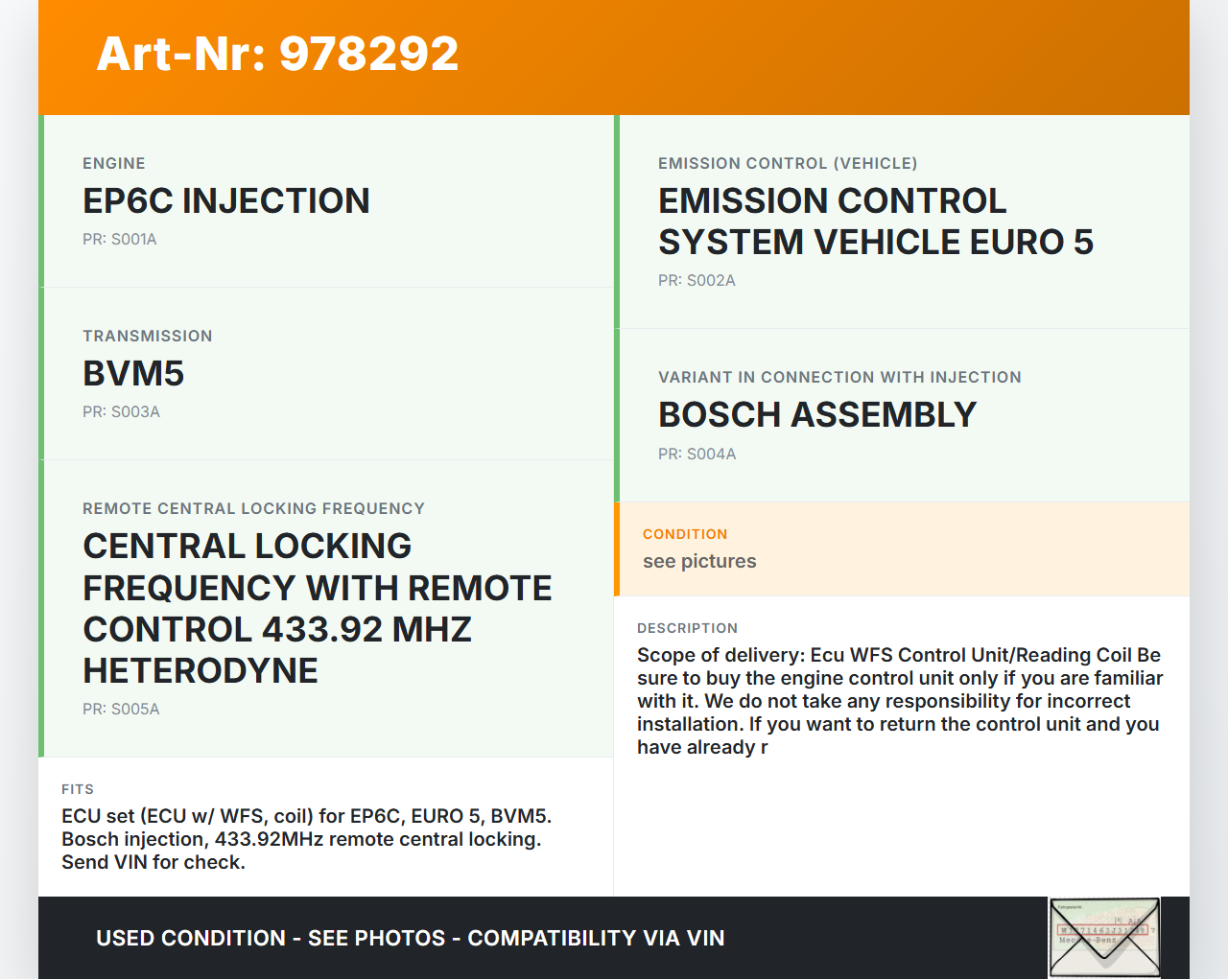
Task: Click the Scope of delivery description text
Action: click(x=900, y=701)
